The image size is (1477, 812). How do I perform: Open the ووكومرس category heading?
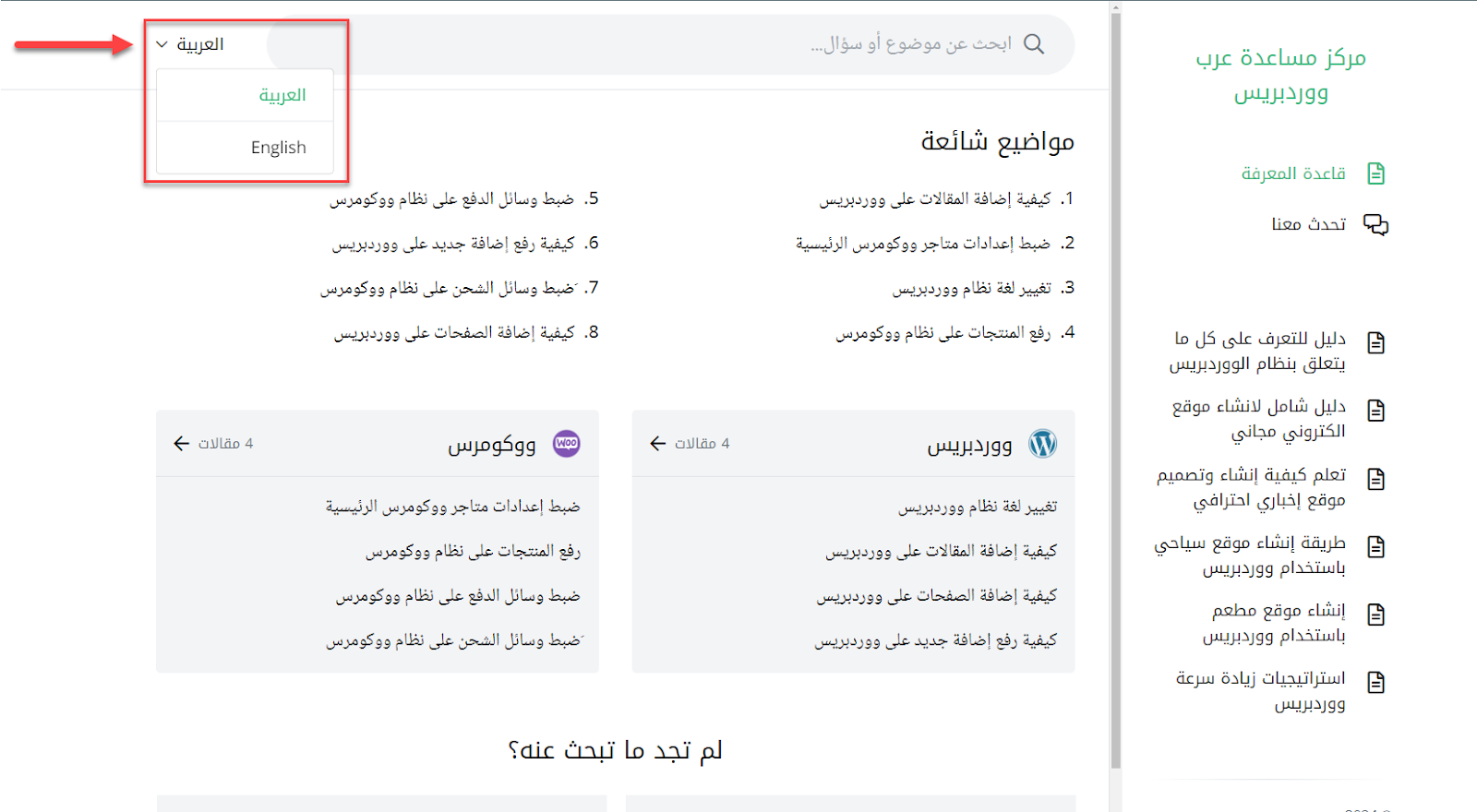pos(492,445)
